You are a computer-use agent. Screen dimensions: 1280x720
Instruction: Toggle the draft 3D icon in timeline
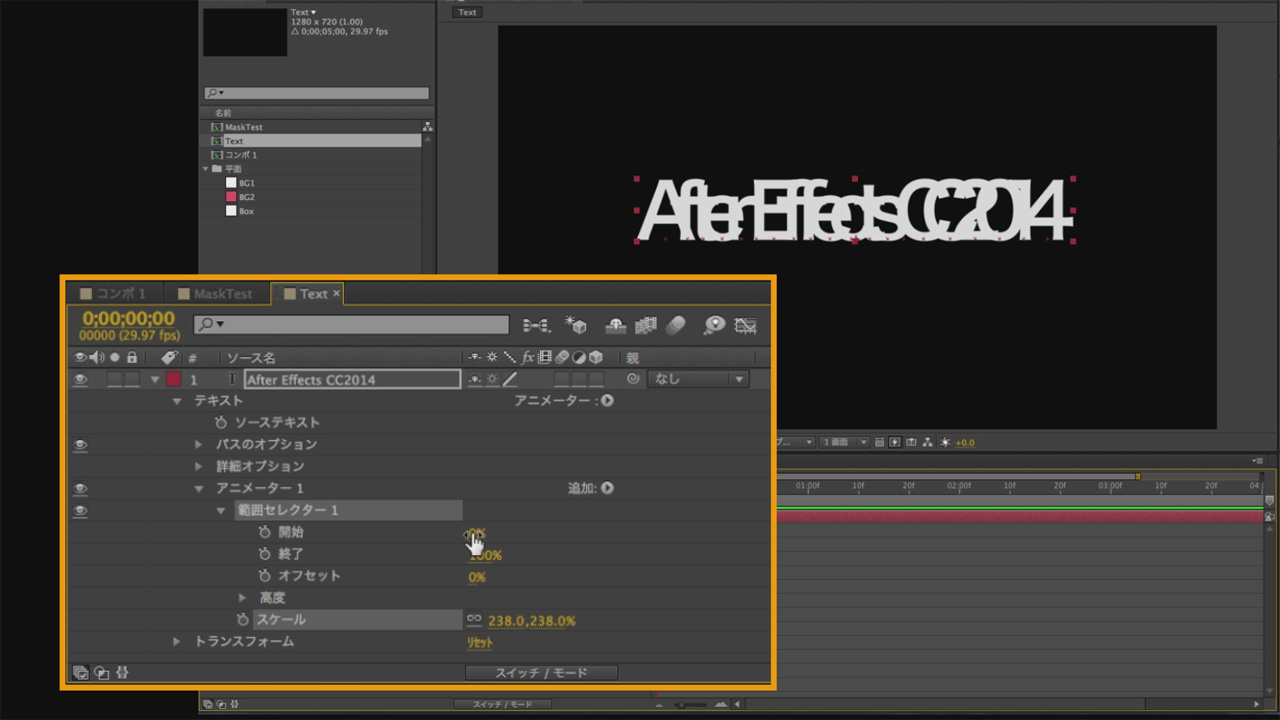coord(575,325)
